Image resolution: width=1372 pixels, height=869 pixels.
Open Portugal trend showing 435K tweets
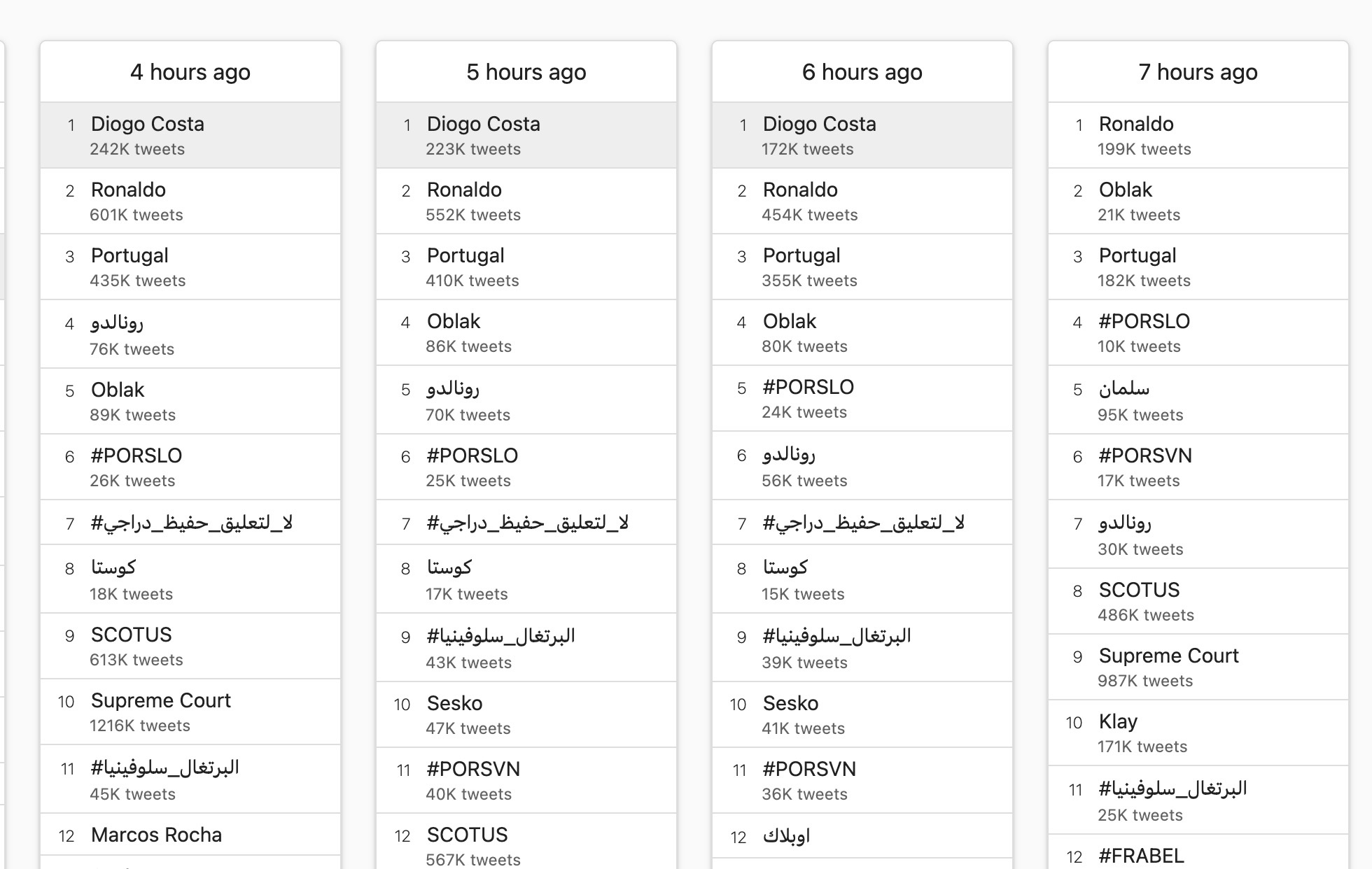coord(190,267)
